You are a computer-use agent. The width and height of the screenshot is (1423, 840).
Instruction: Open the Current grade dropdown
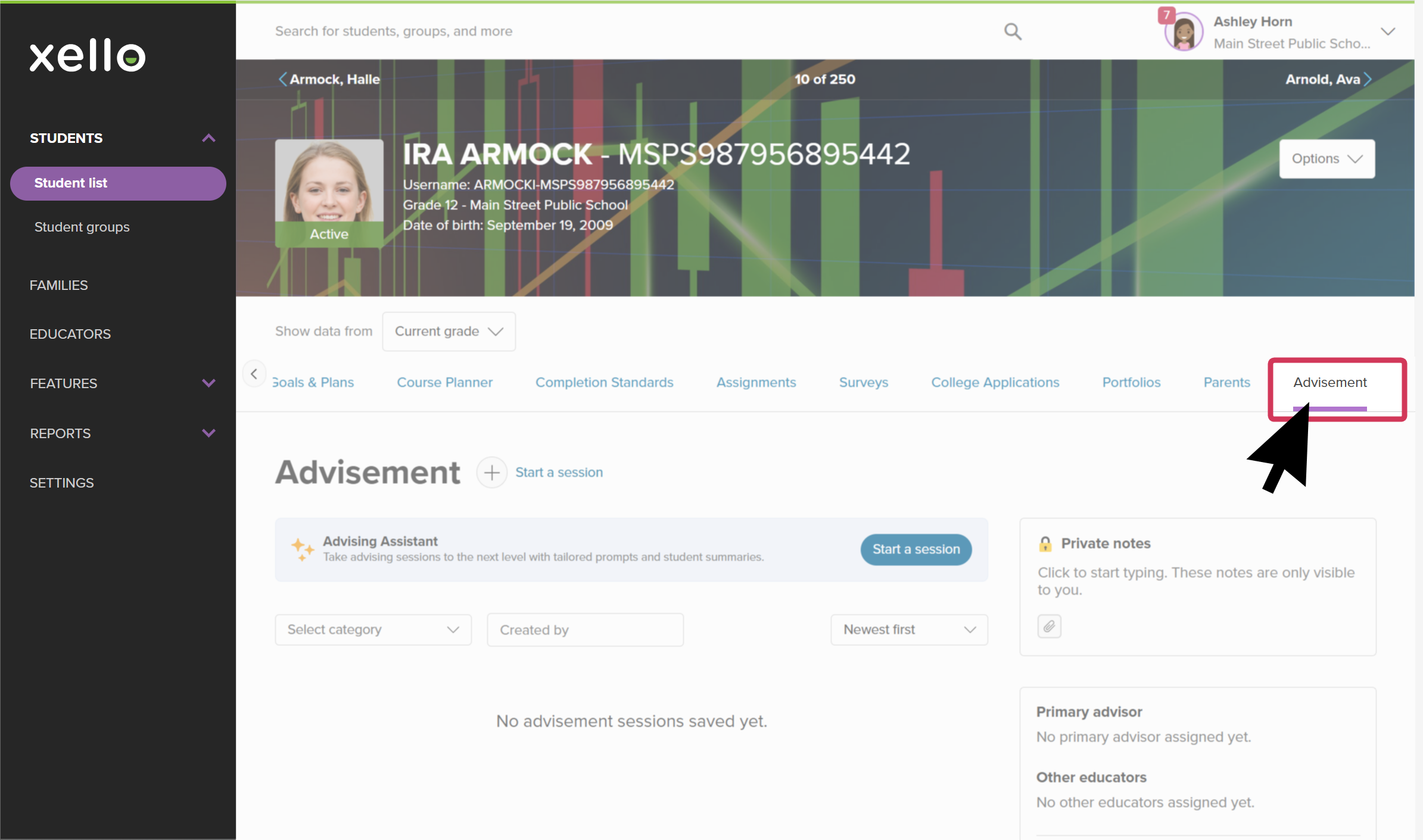coord(449,332)
